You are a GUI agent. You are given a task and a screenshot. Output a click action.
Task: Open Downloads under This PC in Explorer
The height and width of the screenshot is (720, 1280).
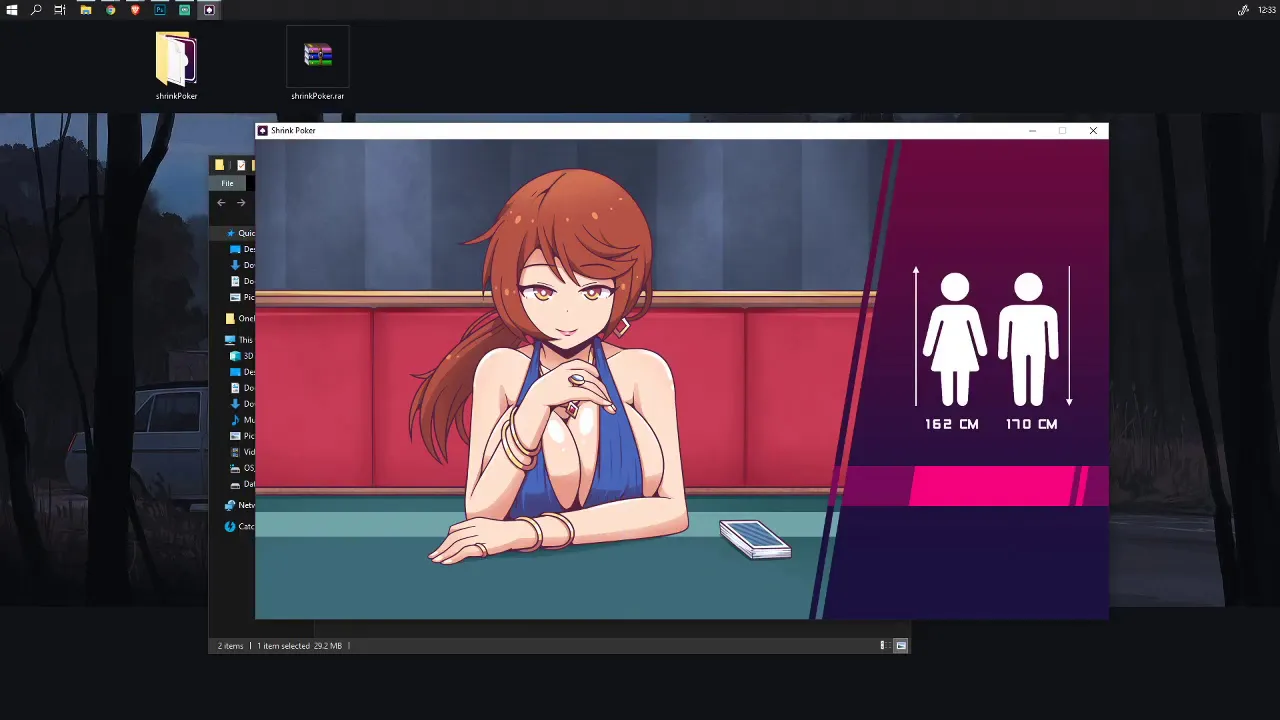[243, 404]
